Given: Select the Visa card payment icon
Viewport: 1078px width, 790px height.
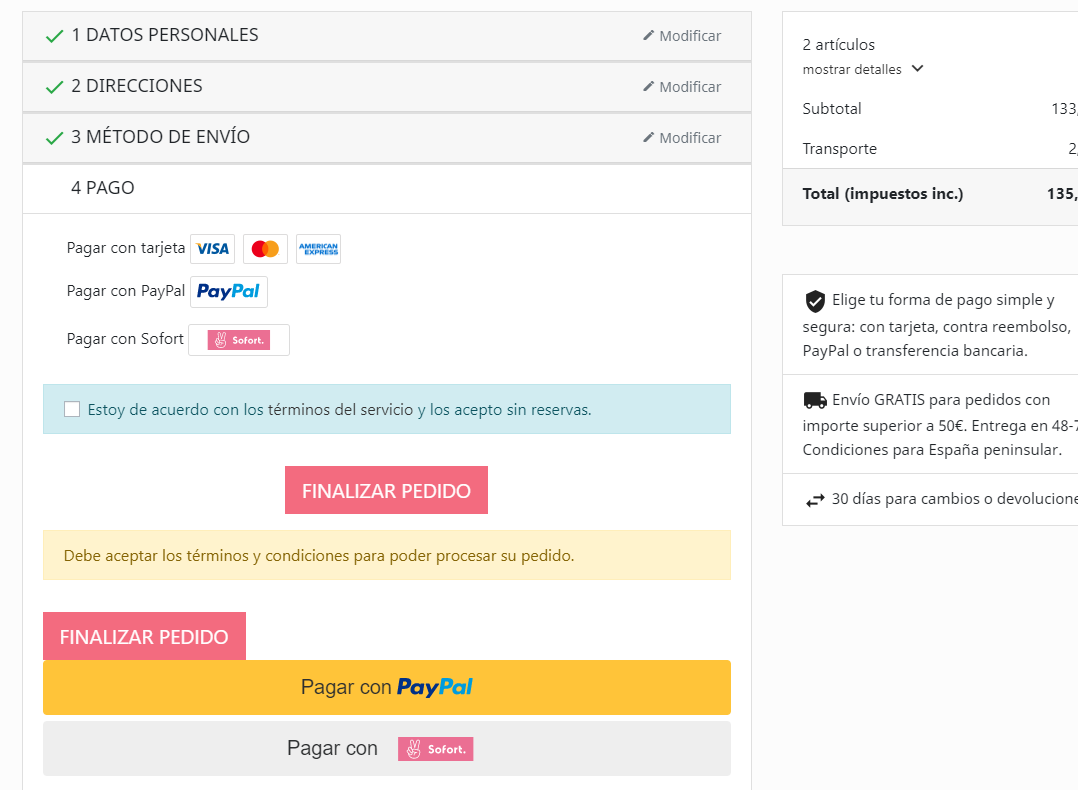Looking at the screenshot, I should [212, 249].
